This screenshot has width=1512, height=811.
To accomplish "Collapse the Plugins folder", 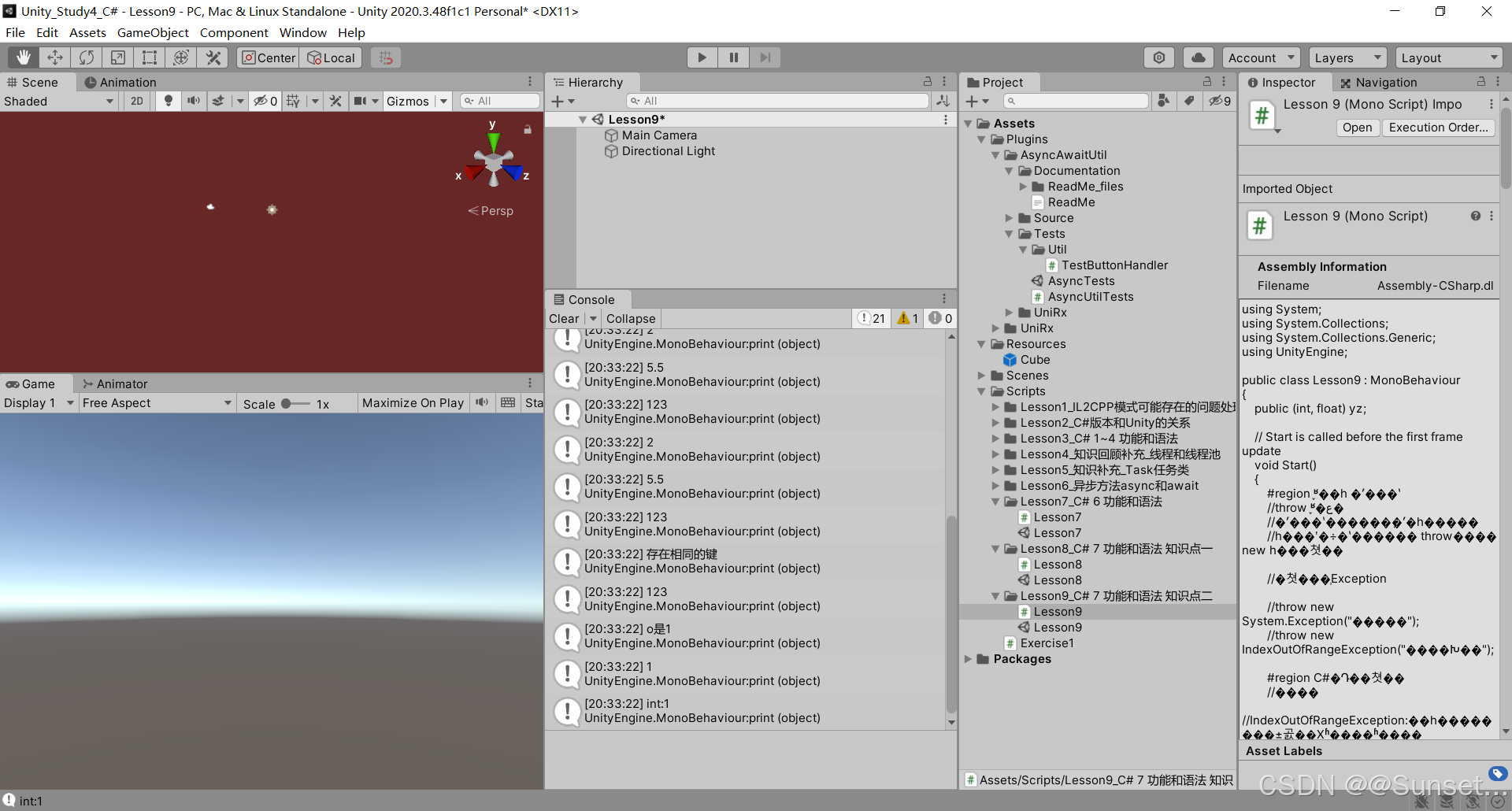I will tap(981, 139).
